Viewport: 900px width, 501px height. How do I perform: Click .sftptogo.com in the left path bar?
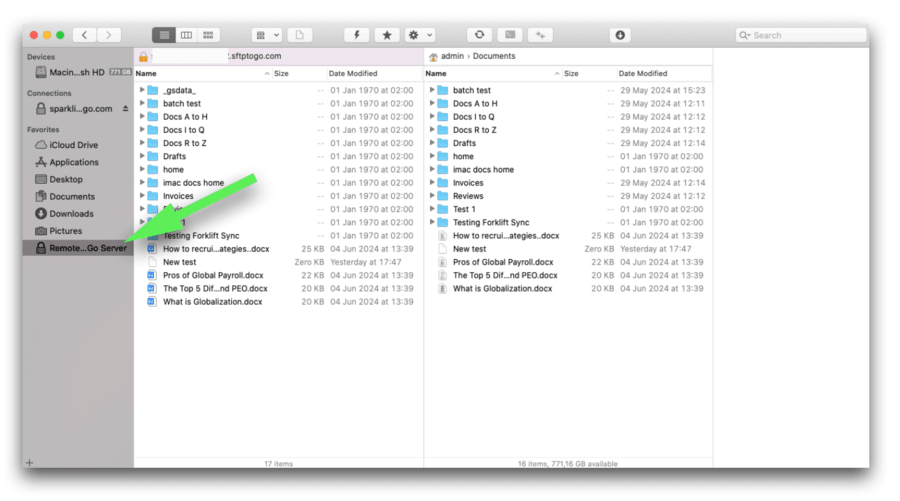point(255,56)
